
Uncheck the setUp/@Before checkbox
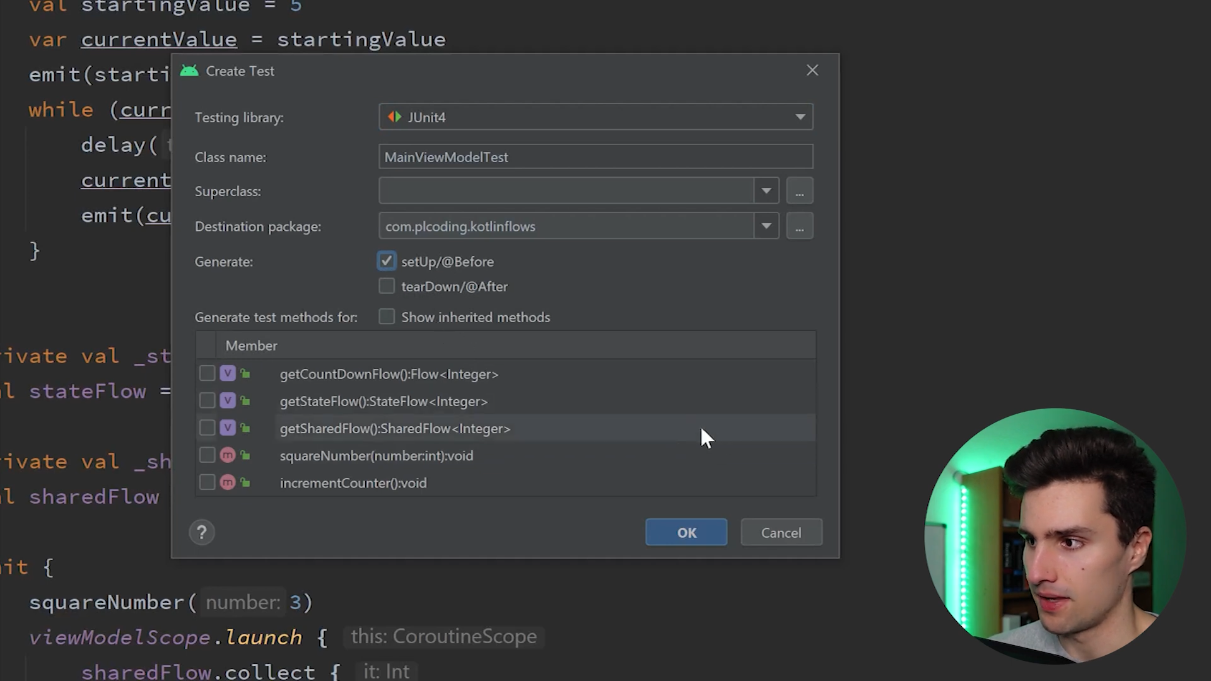387,261
